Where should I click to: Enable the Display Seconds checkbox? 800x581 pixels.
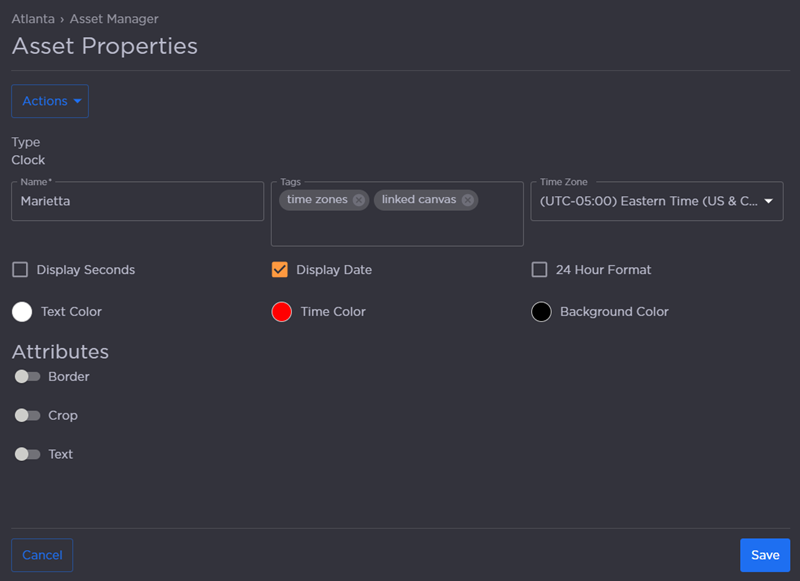[20, 270]
